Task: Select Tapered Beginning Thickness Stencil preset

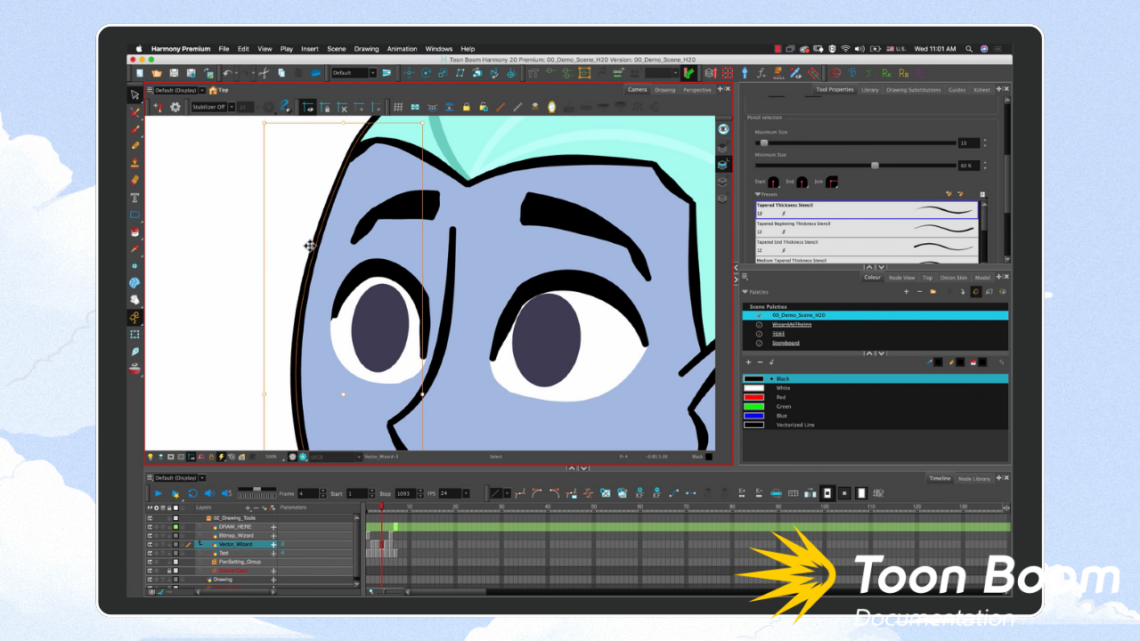Action: coord(867,228)
